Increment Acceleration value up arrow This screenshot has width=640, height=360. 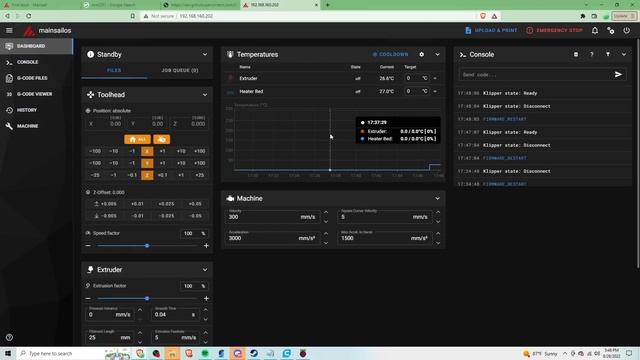coord(326,234)
